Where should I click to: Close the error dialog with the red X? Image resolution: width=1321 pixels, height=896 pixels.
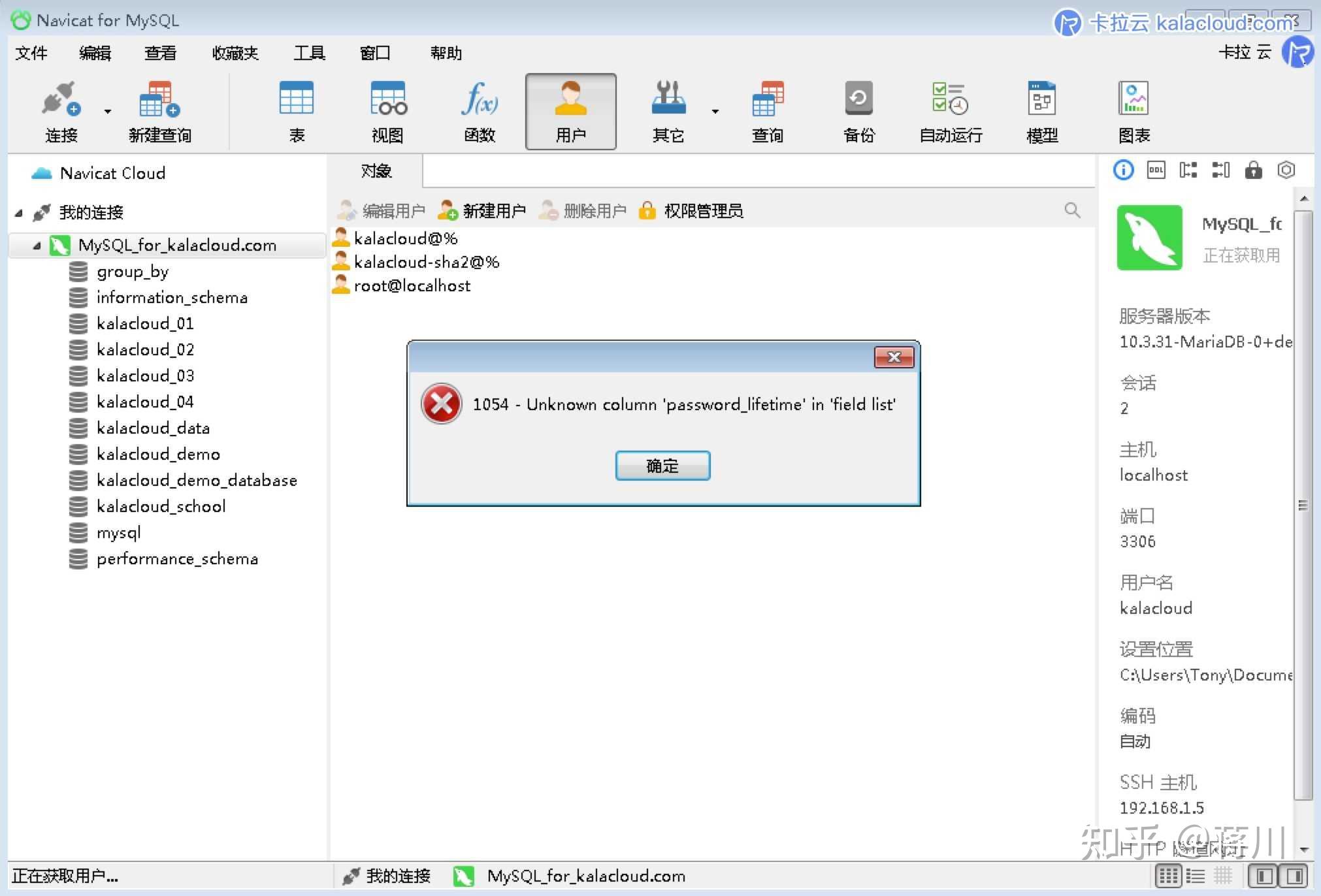(894, 357)
